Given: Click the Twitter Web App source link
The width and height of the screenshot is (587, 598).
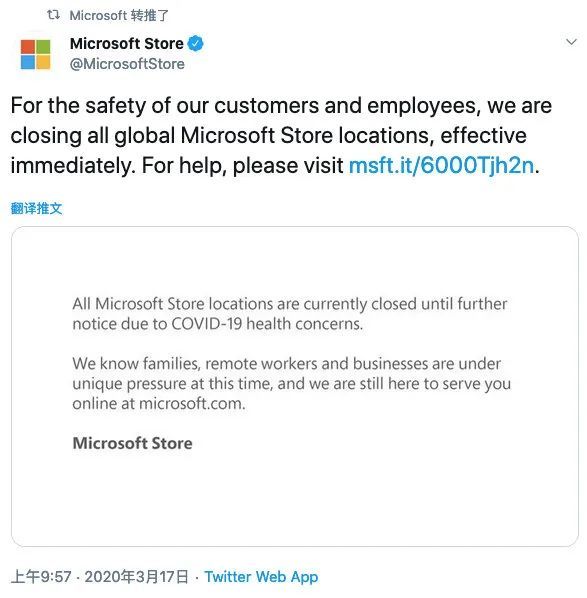Looking at the screenshot, I should pyautogui.click(x=261, y=577).
